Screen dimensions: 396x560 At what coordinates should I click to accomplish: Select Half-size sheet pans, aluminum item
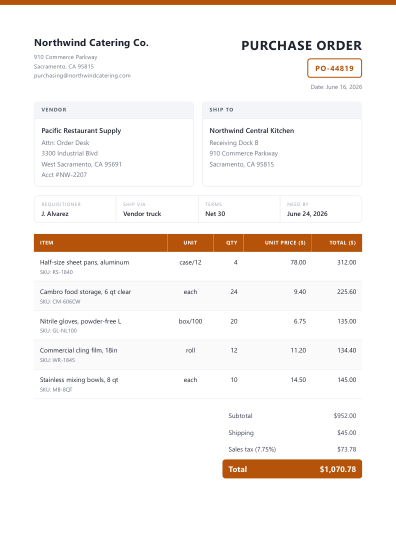84,262
